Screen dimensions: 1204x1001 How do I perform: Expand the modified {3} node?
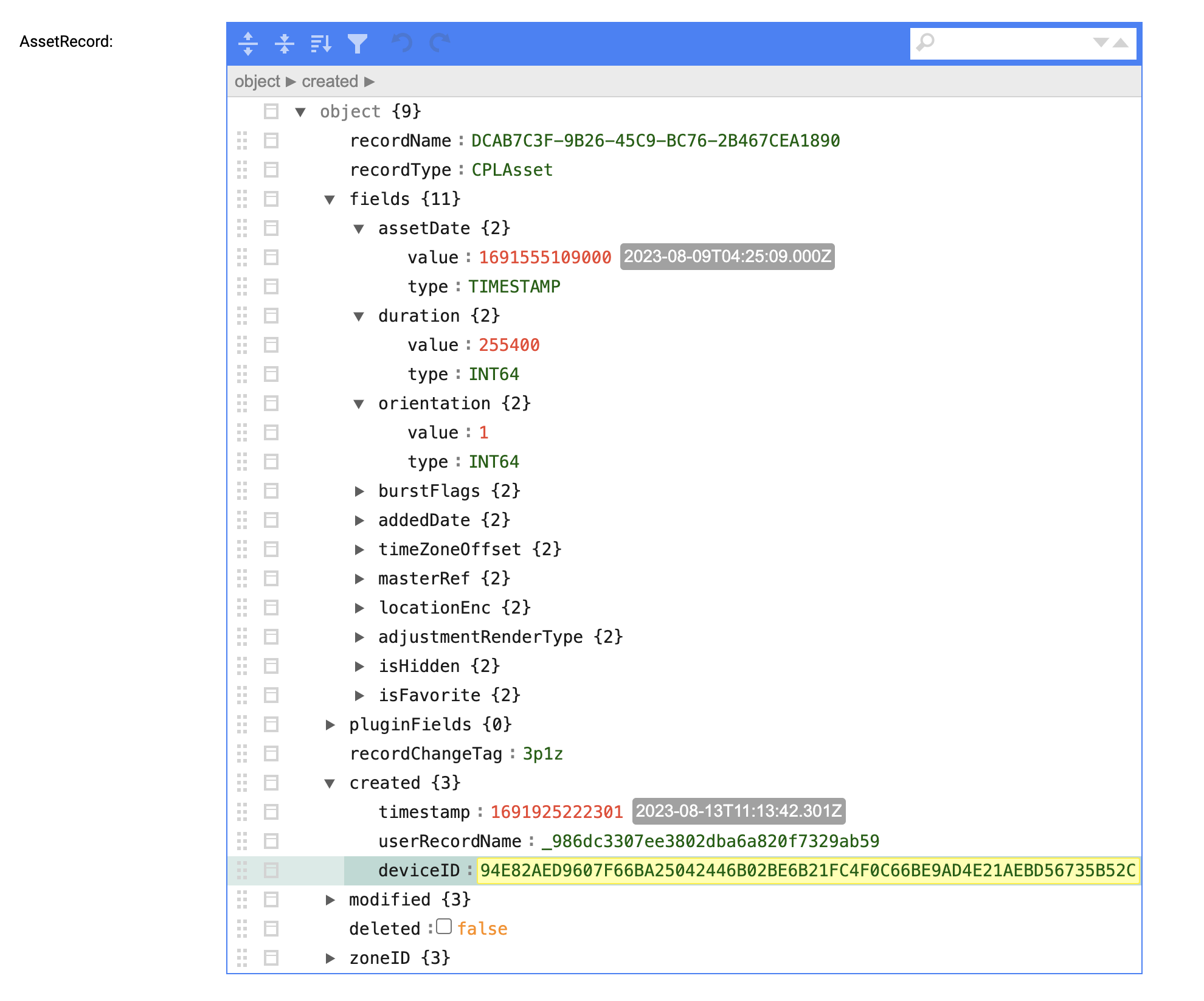[x=330, y=900]
